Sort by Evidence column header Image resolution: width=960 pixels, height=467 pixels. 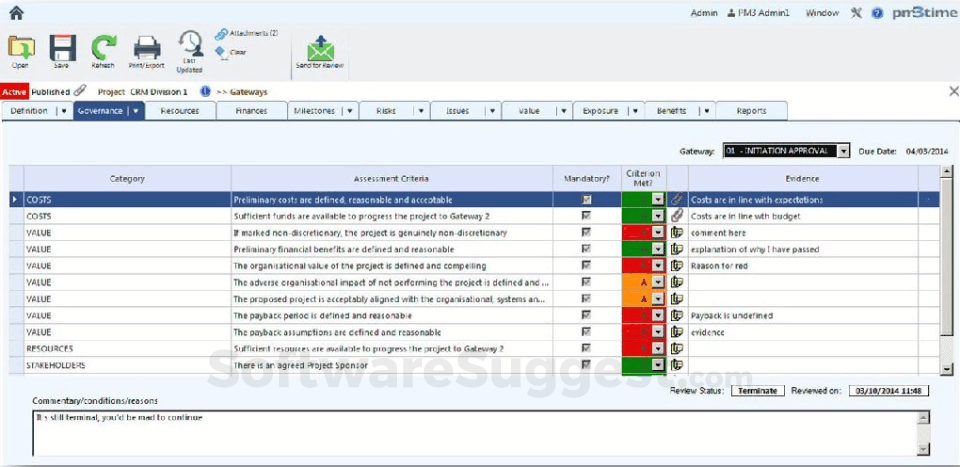point(803,179)
